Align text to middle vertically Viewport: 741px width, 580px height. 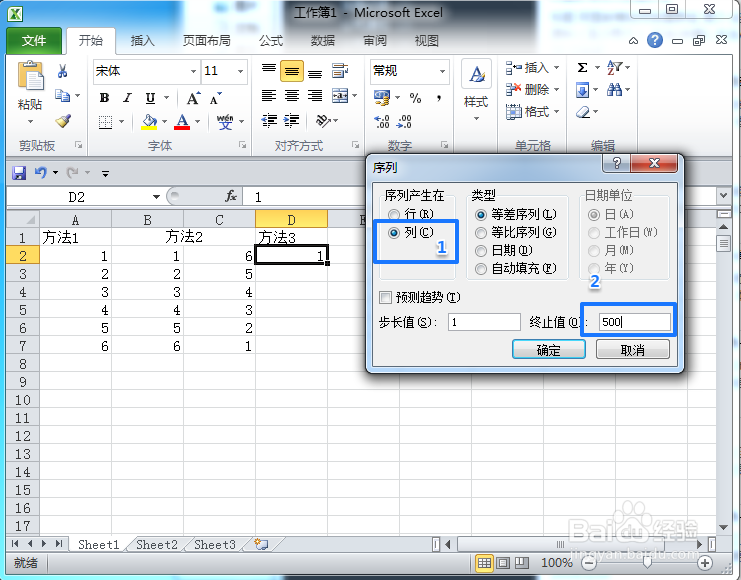(292, 71)
